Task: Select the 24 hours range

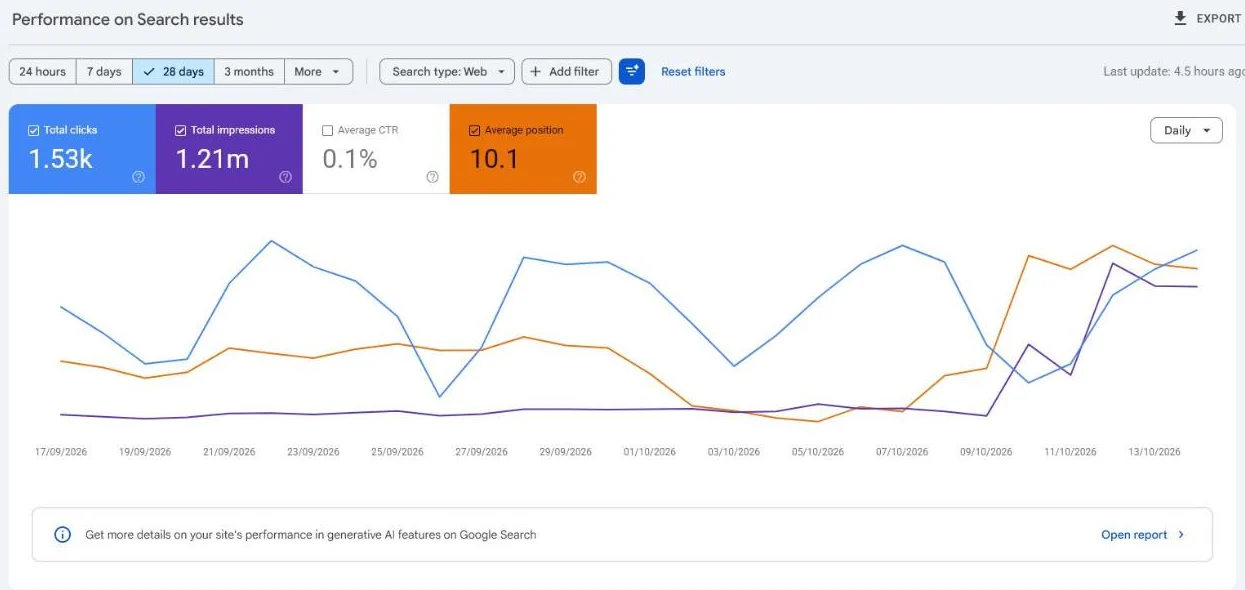Action: click(43, 71)
